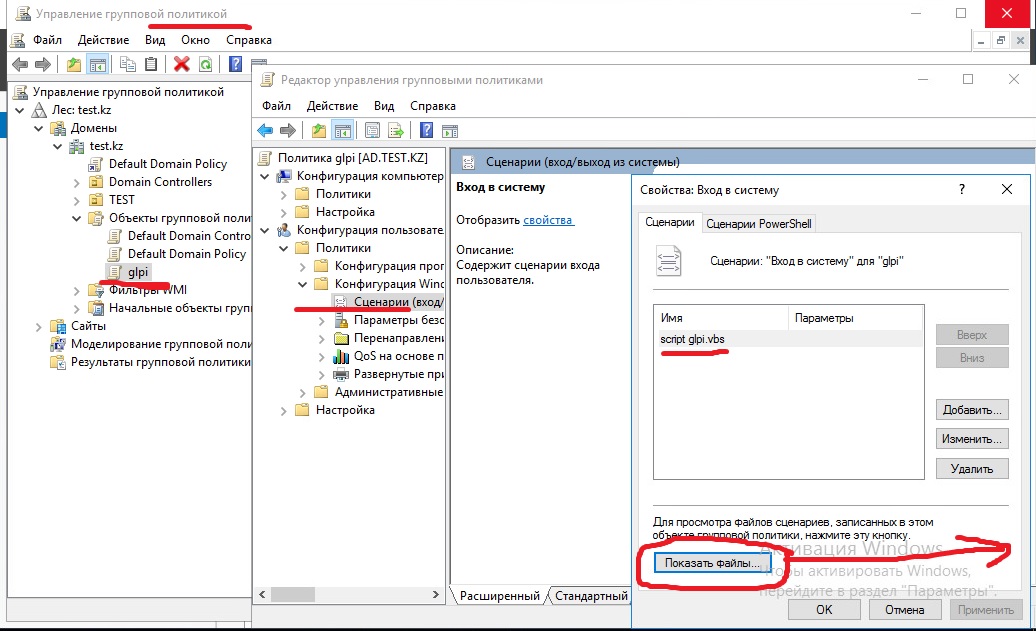The image size is (1036, 631).
Task: Click the red Delete X toolbar icon
Action: coord(181,64)
